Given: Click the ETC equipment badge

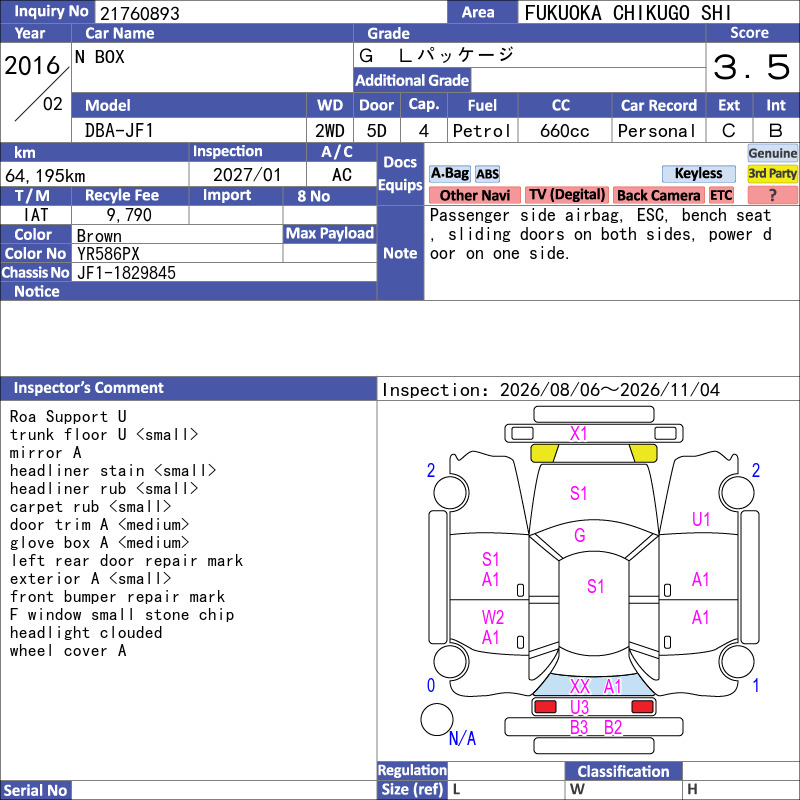Looking at the screenshot, I should click(x=721, y=195).
